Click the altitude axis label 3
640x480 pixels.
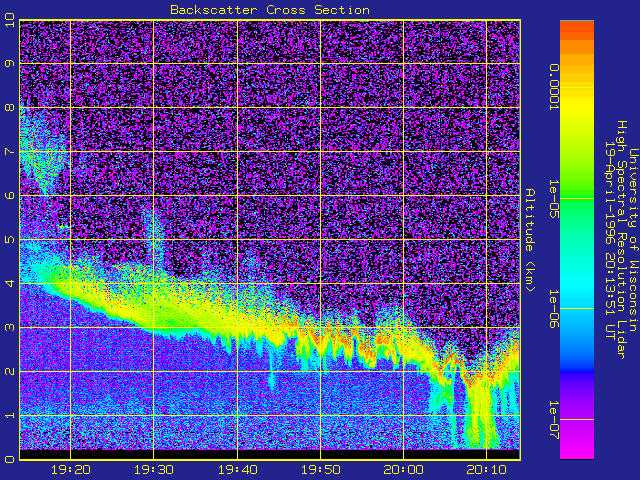tap(10, 327)
